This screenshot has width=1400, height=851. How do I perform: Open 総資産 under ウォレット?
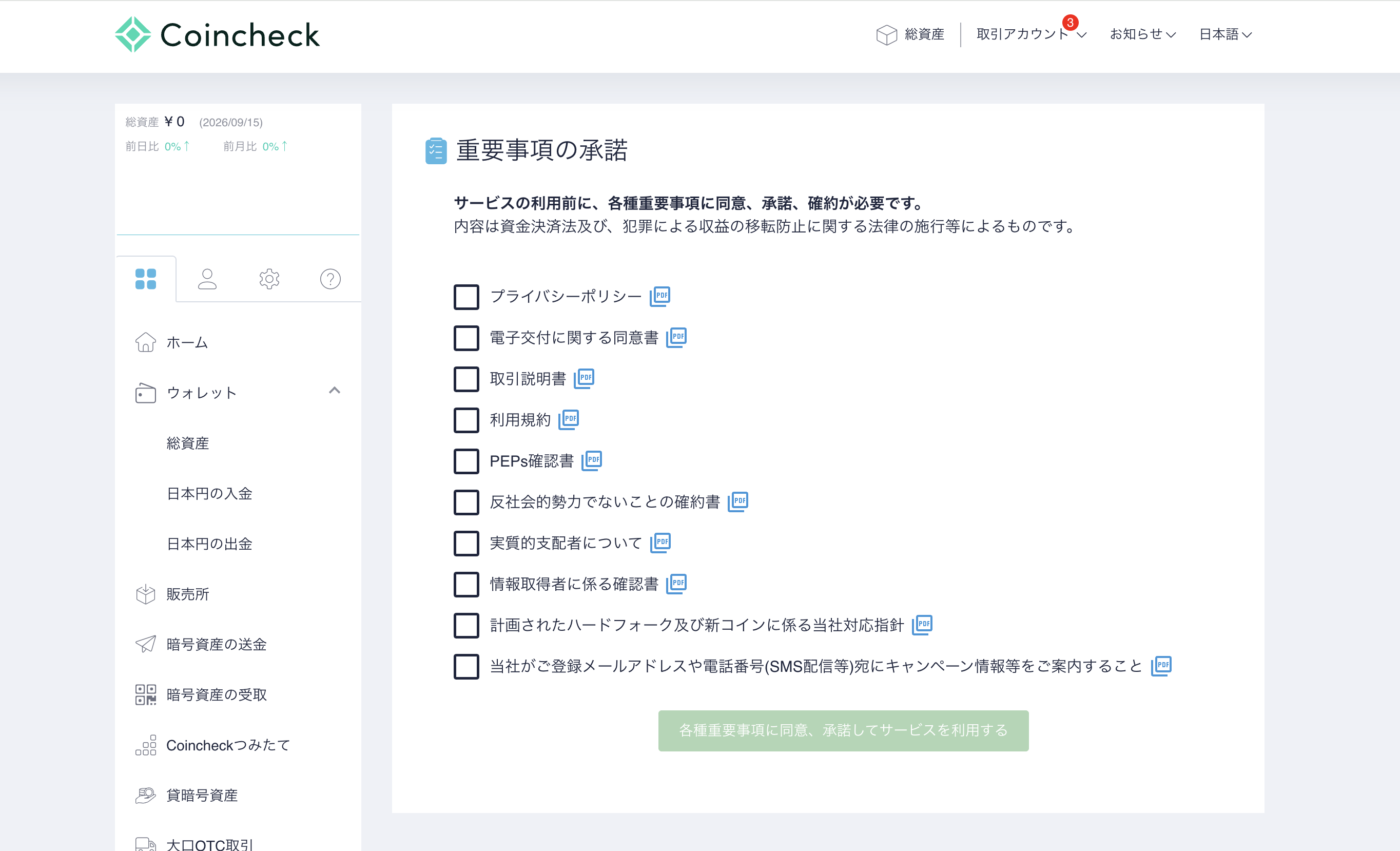188,443
